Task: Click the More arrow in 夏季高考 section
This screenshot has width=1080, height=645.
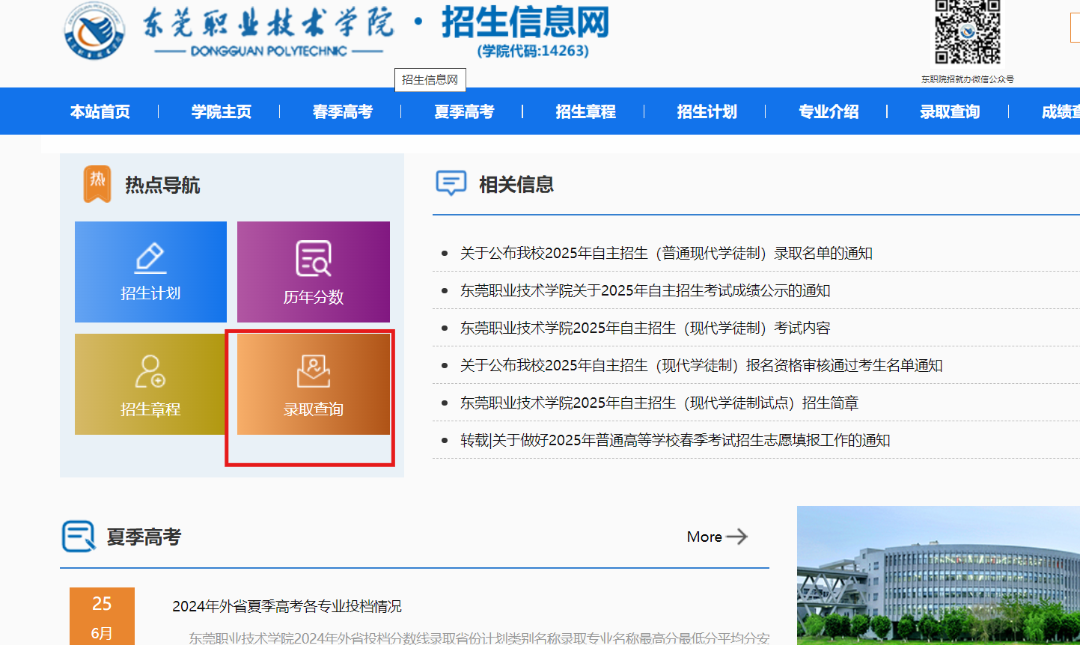Action: pyautogui.click(x=715, y=537)
